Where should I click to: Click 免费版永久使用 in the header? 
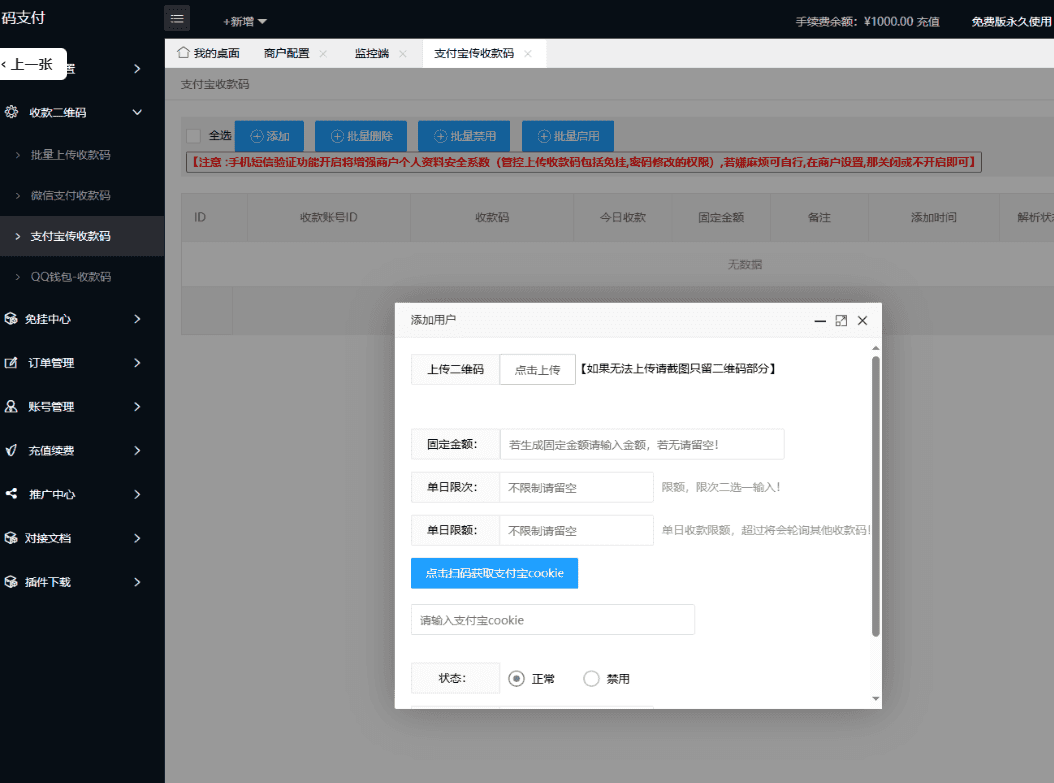(x=1011, y=22)
